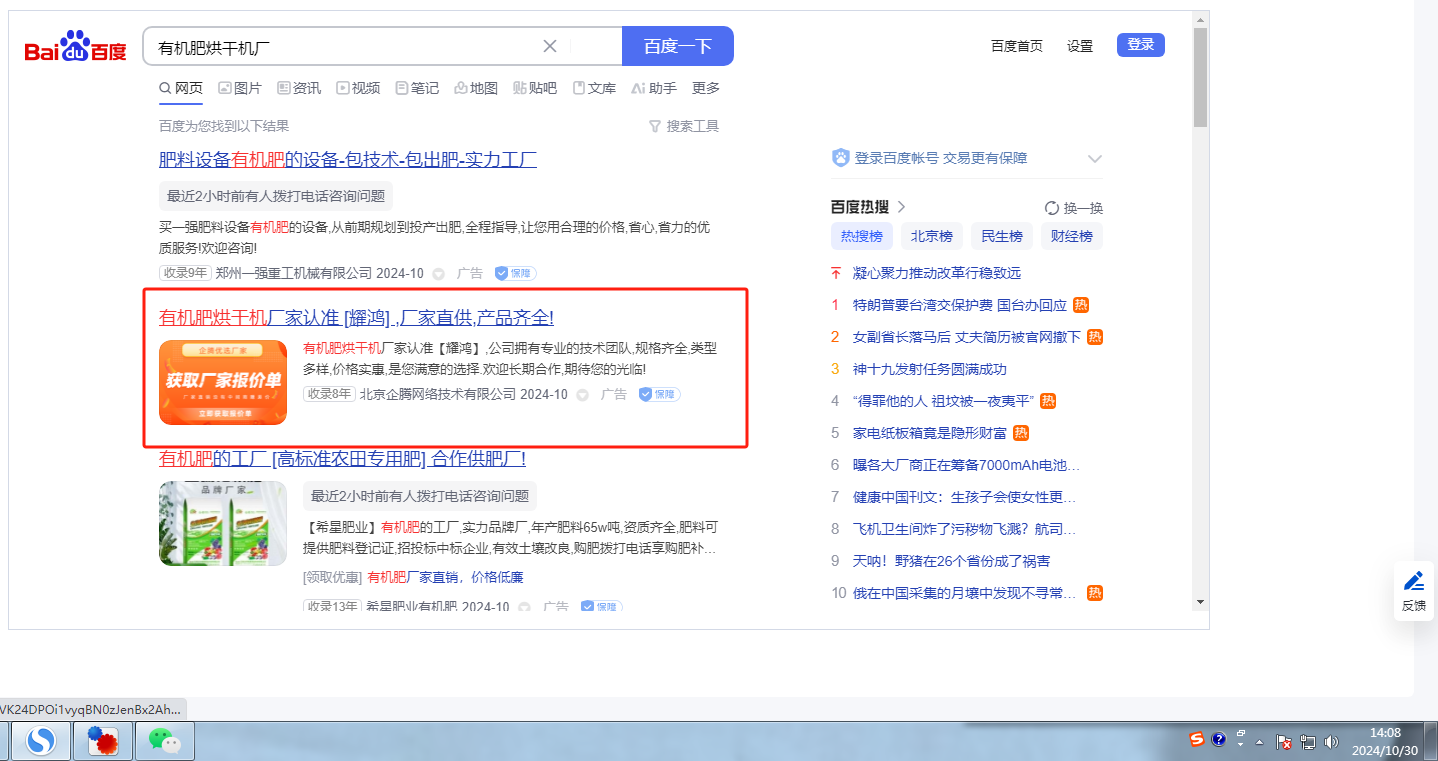Select the 北京榜 hot list tab
1438x761 pixels.
pyautogui.click(x=931, y=237)
